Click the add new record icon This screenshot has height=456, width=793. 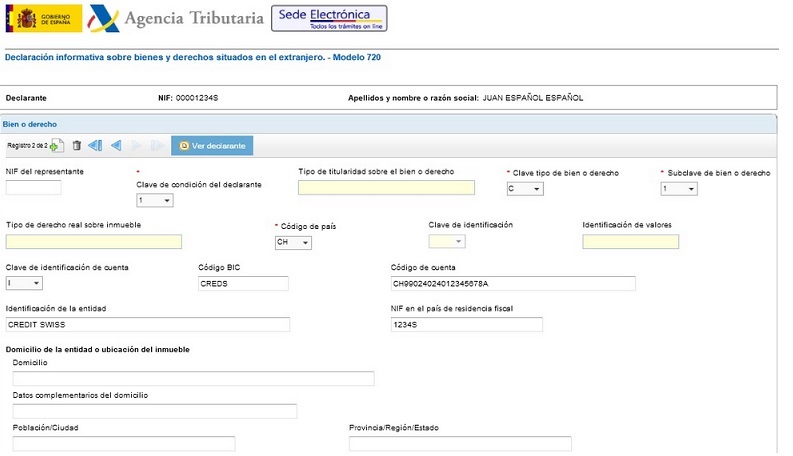pyautogui.click(x=56, y=146)
